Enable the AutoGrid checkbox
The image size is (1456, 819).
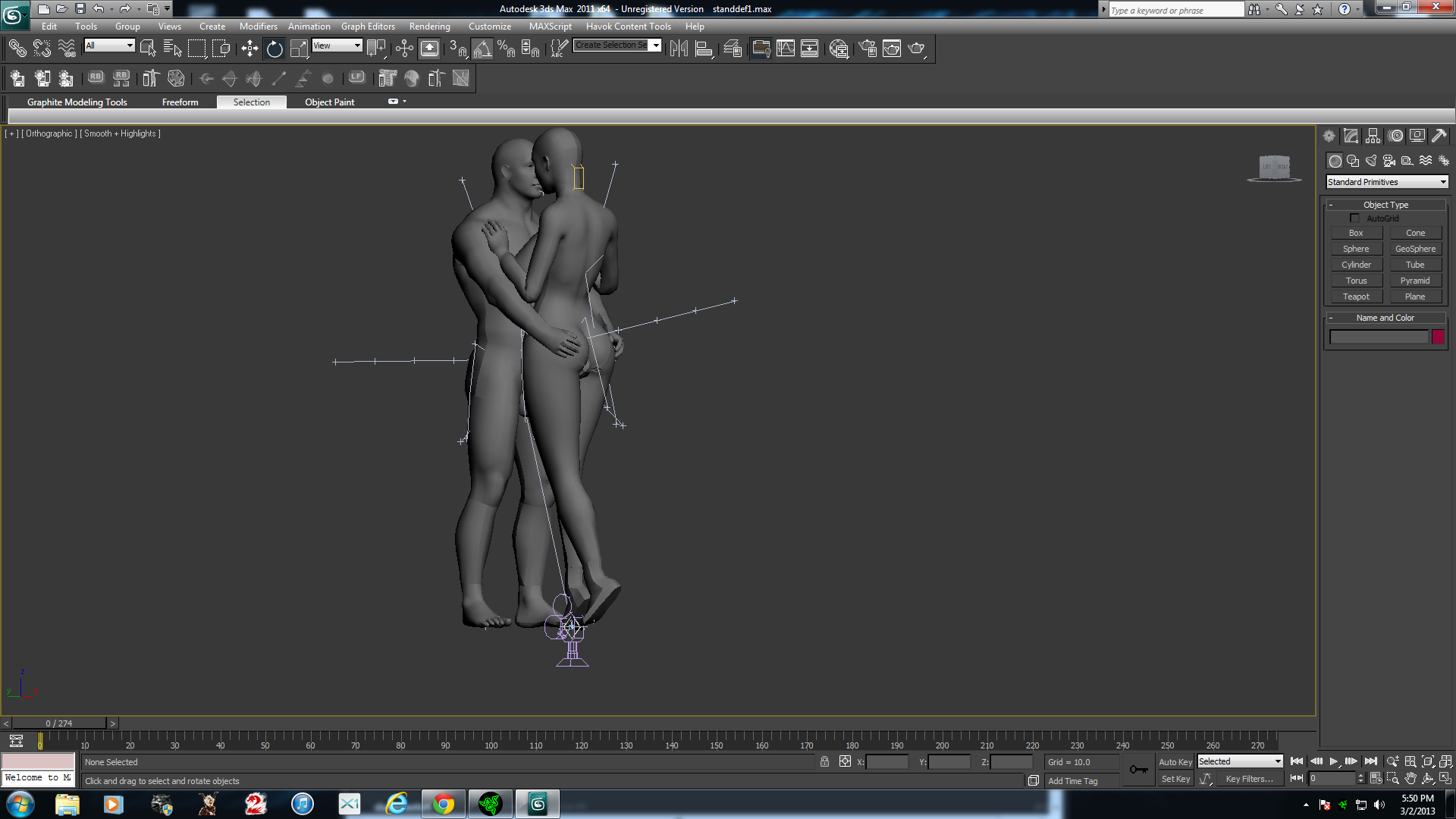pos(1354,218)
